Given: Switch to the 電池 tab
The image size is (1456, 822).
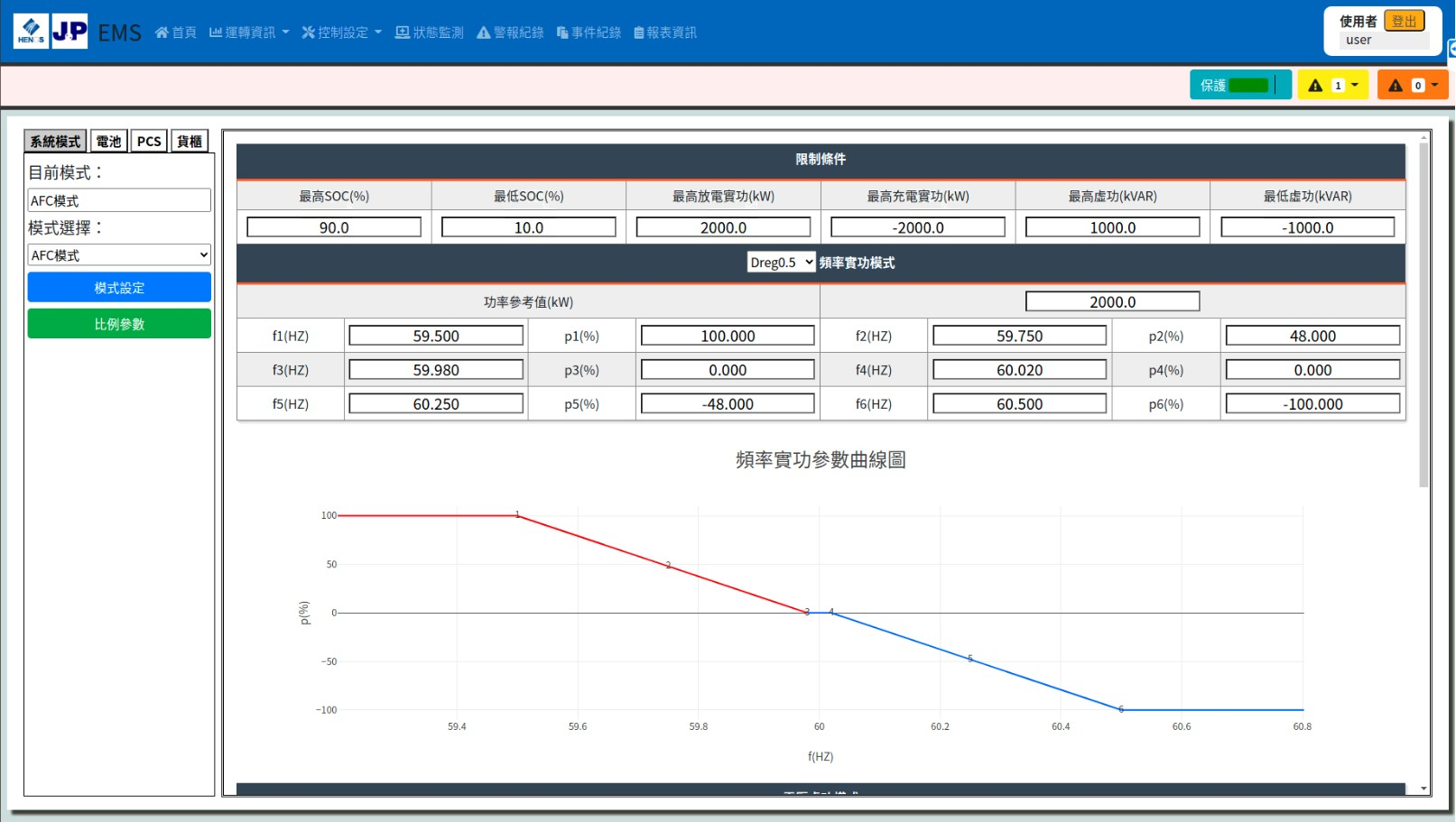Looking at the screenshot, I should click(x=108, y=140).
